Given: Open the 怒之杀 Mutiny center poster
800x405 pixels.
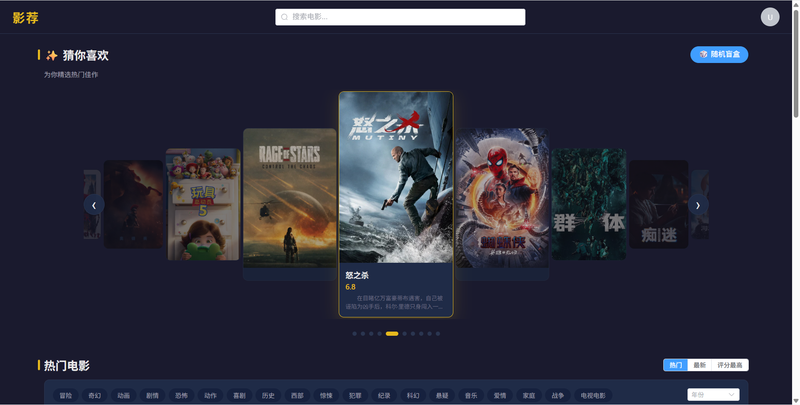Looking at the screenshot, I should [396, 178].
